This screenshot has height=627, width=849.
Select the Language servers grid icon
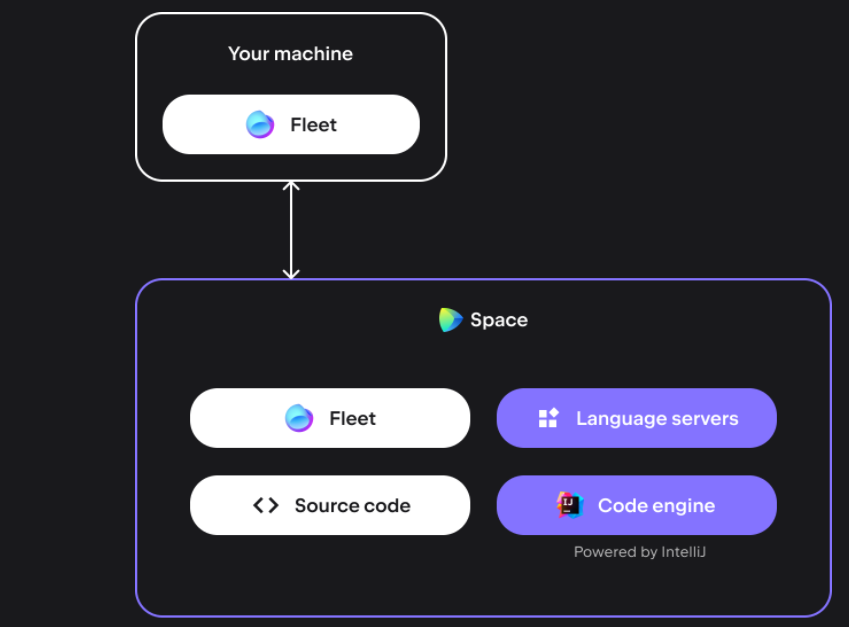tap(547, 418)
